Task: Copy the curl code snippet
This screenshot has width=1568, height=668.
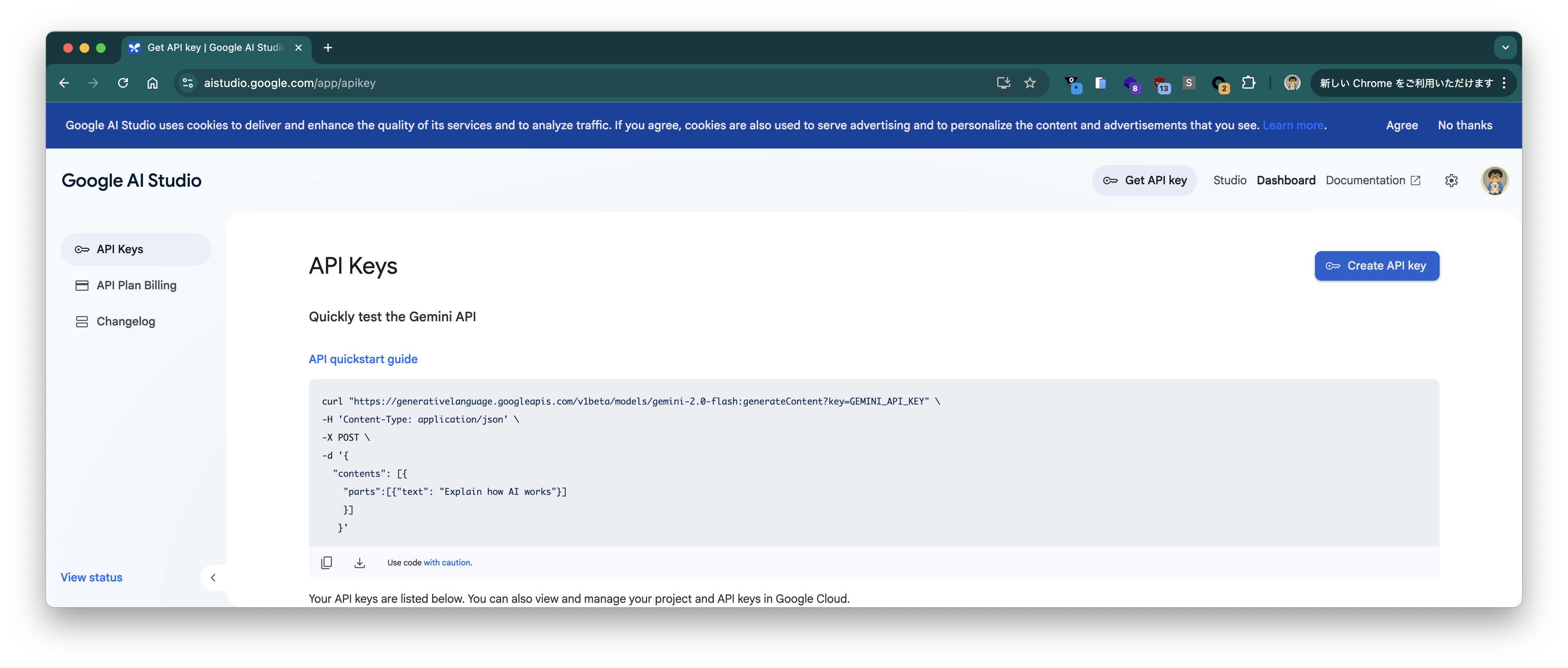Action: click(326, 563)
